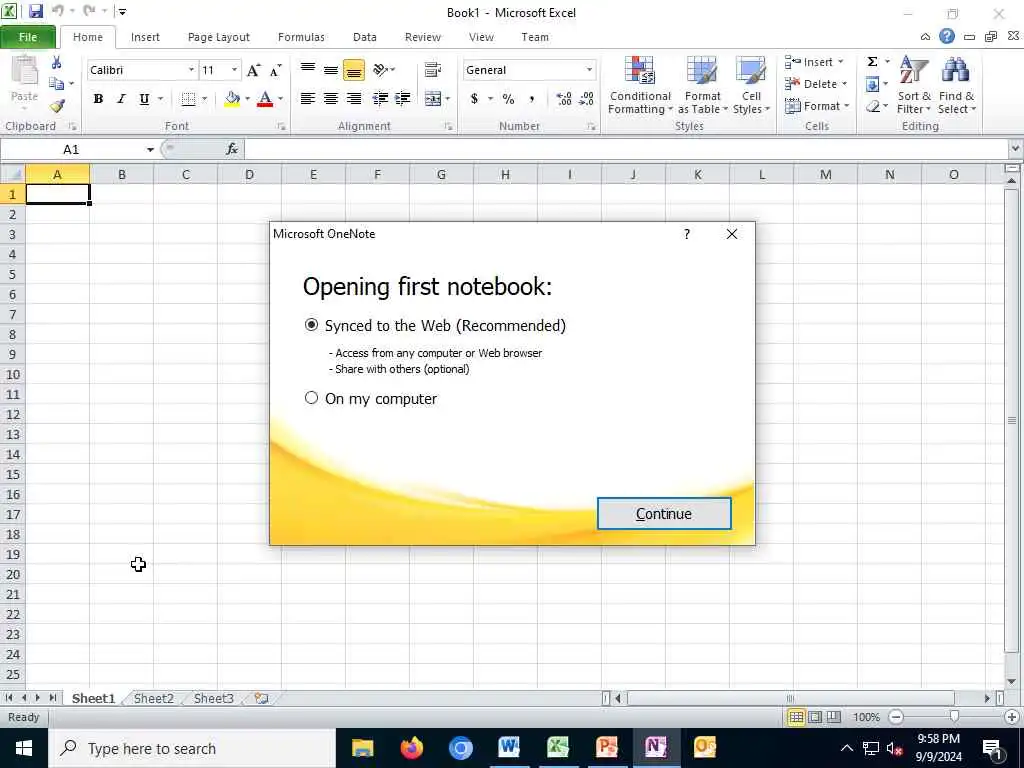Image resolution: width=1024 pixels, height=768 pixels.
Task: Click Top Align icon
Action: (308, 69)
